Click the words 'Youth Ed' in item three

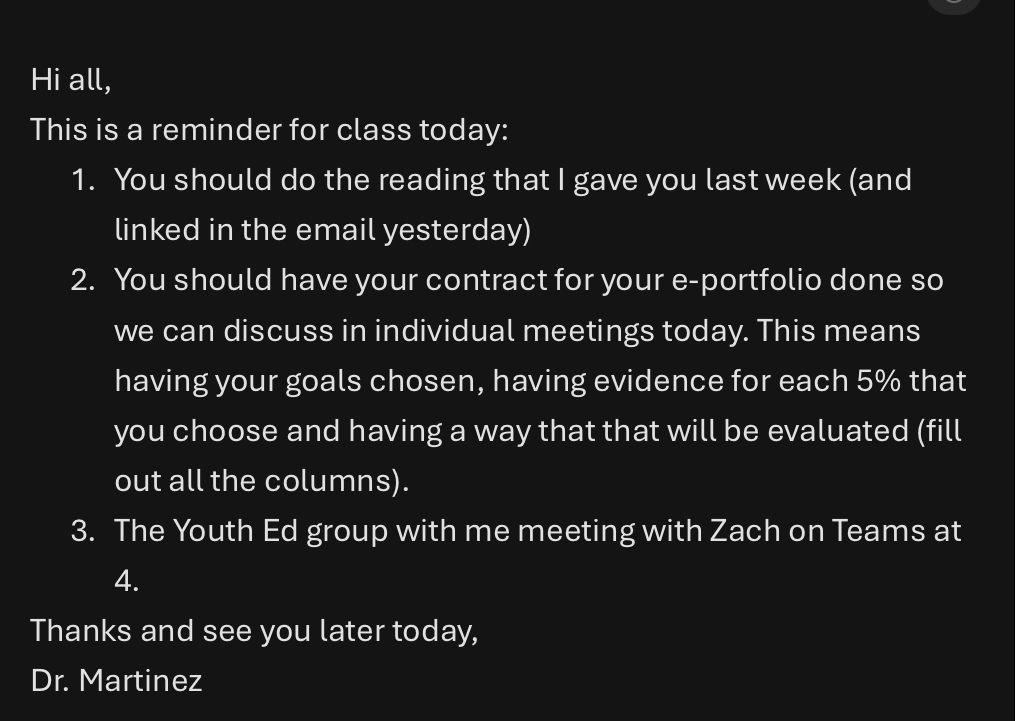coord(235,531)
